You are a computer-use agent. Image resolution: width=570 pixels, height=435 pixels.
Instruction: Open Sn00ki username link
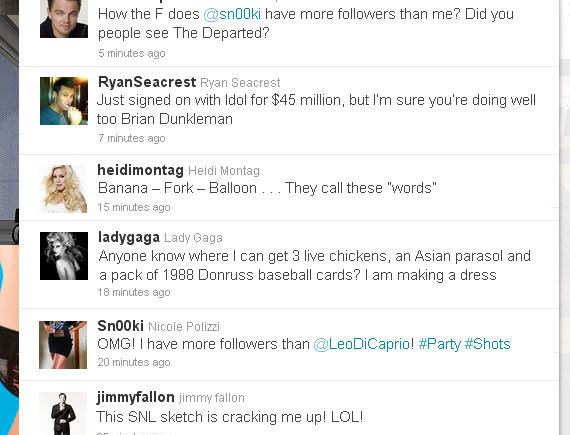tap(120, 326)
